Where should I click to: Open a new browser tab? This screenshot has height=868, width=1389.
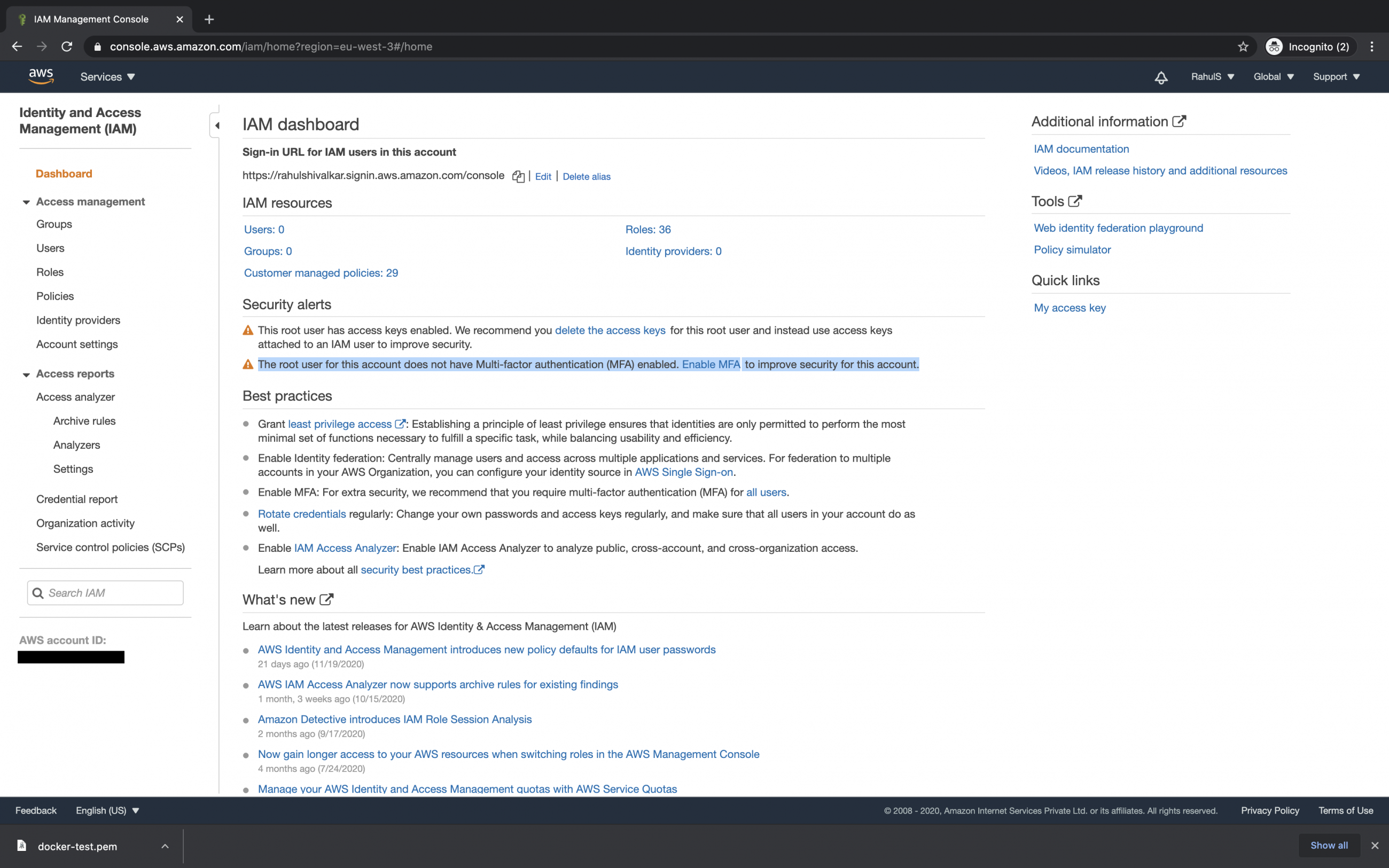tap(209, 19)
